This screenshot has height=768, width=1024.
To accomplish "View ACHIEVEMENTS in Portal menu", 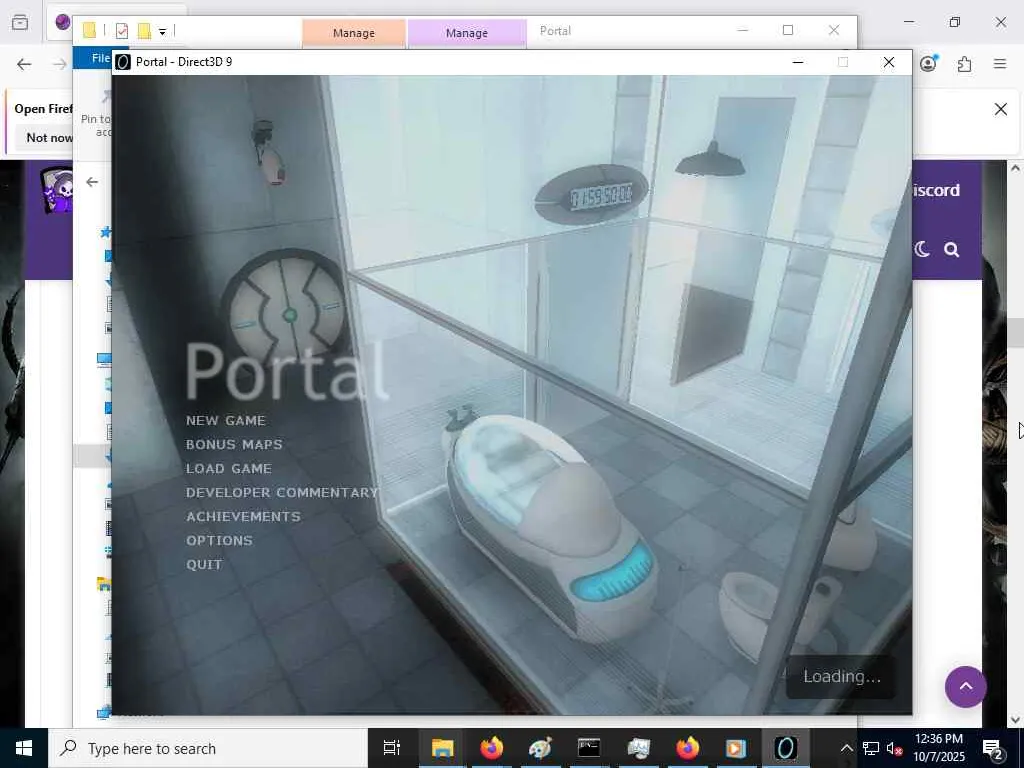I will click(243, 517).
